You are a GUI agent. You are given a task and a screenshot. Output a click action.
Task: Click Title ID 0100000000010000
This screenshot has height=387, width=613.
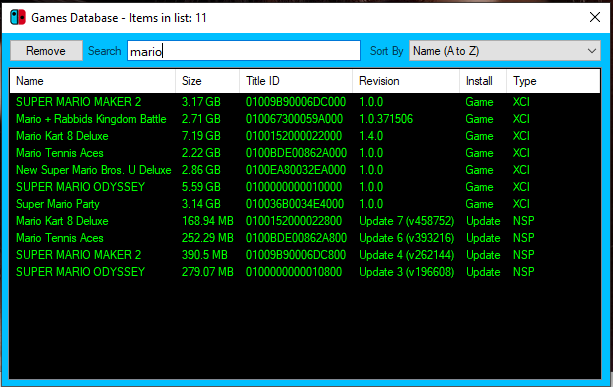[x=294, y=187]
